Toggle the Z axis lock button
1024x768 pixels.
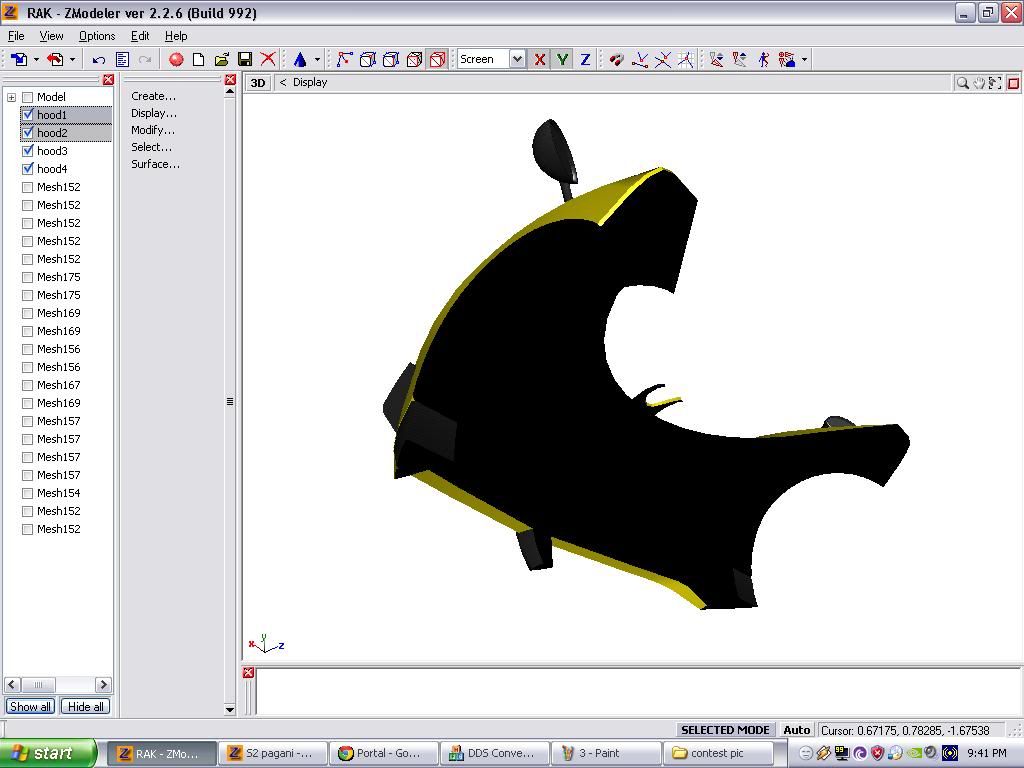(585, 60)
